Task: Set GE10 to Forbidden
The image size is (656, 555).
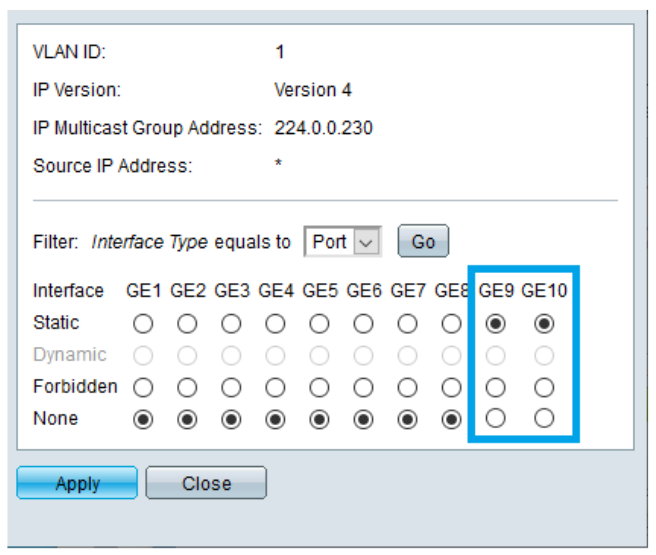Action: click(x=543, y=387)
